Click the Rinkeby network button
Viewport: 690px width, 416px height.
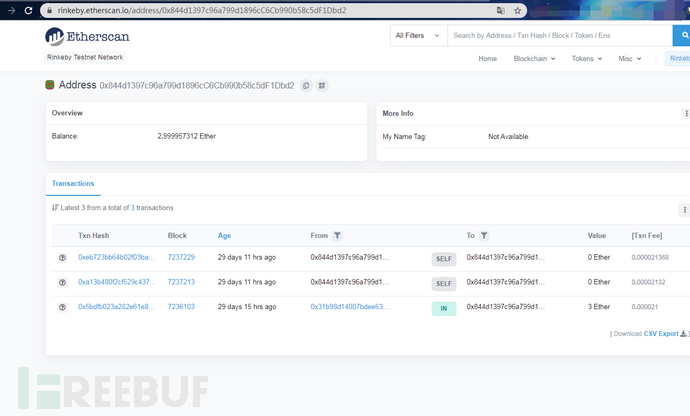point(678,59)
